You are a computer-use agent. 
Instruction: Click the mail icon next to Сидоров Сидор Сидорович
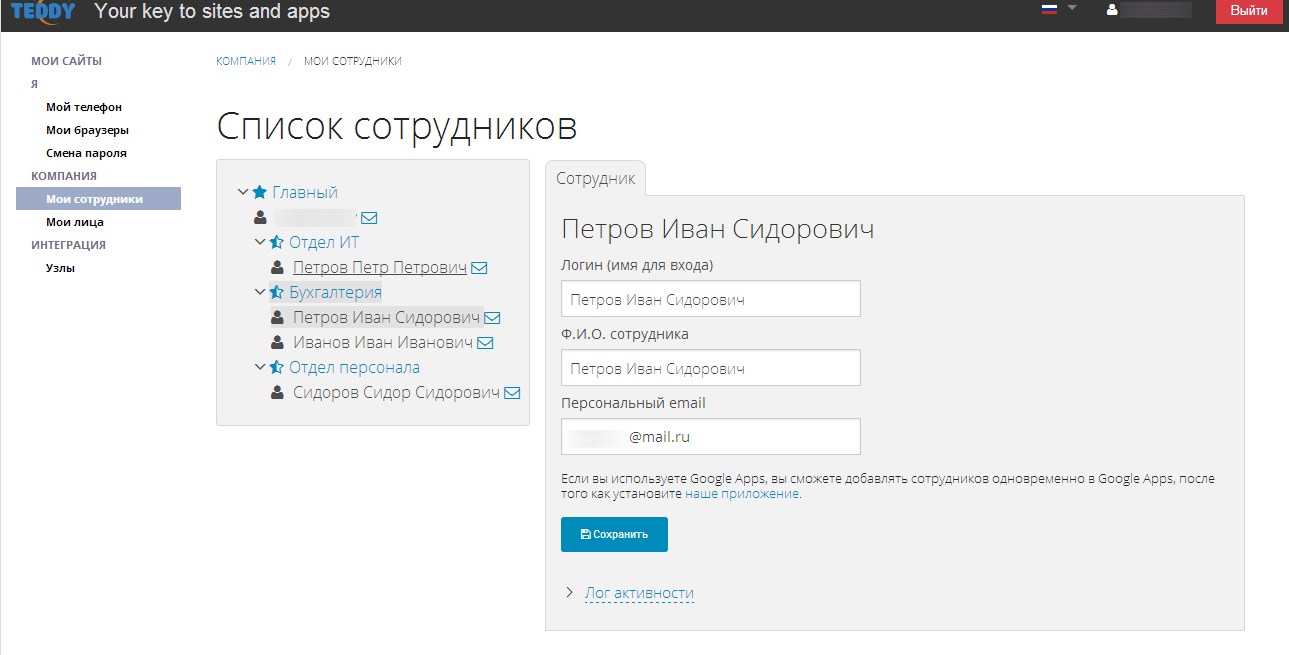512,393
